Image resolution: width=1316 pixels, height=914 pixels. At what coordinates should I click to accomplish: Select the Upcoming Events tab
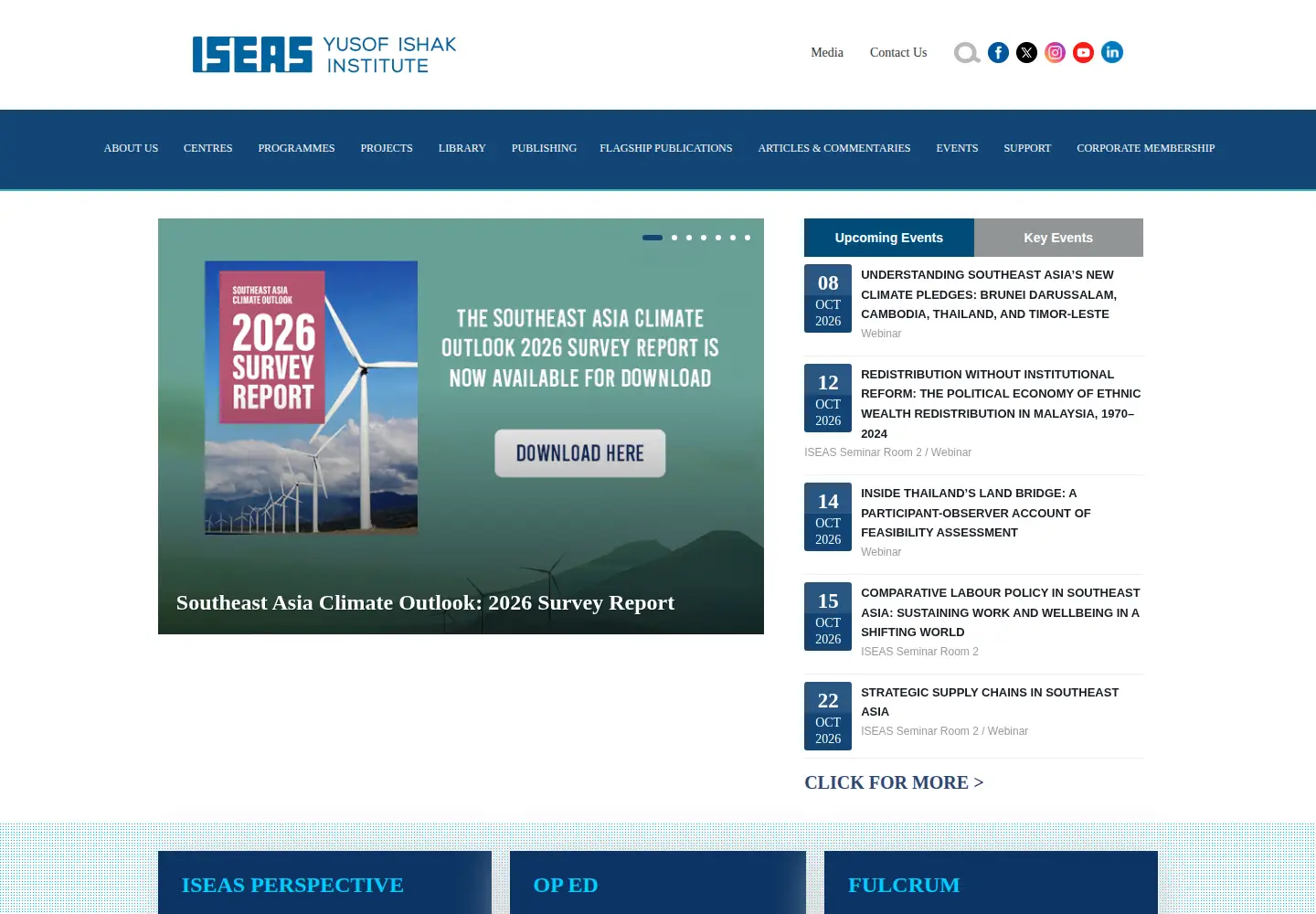889,238
